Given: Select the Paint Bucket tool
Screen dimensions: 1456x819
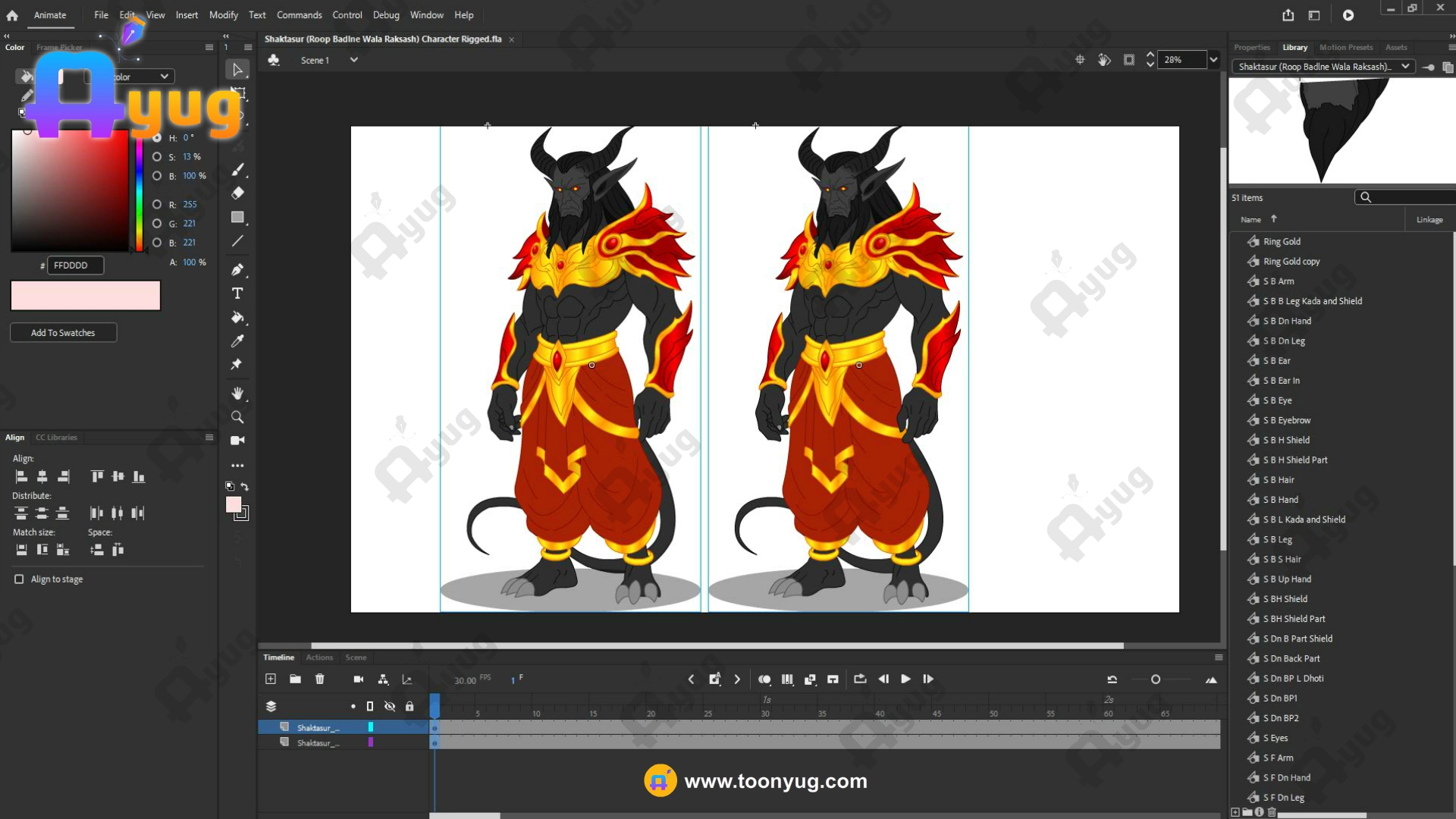Looking at the screenshot, I should tap(237, 317).
